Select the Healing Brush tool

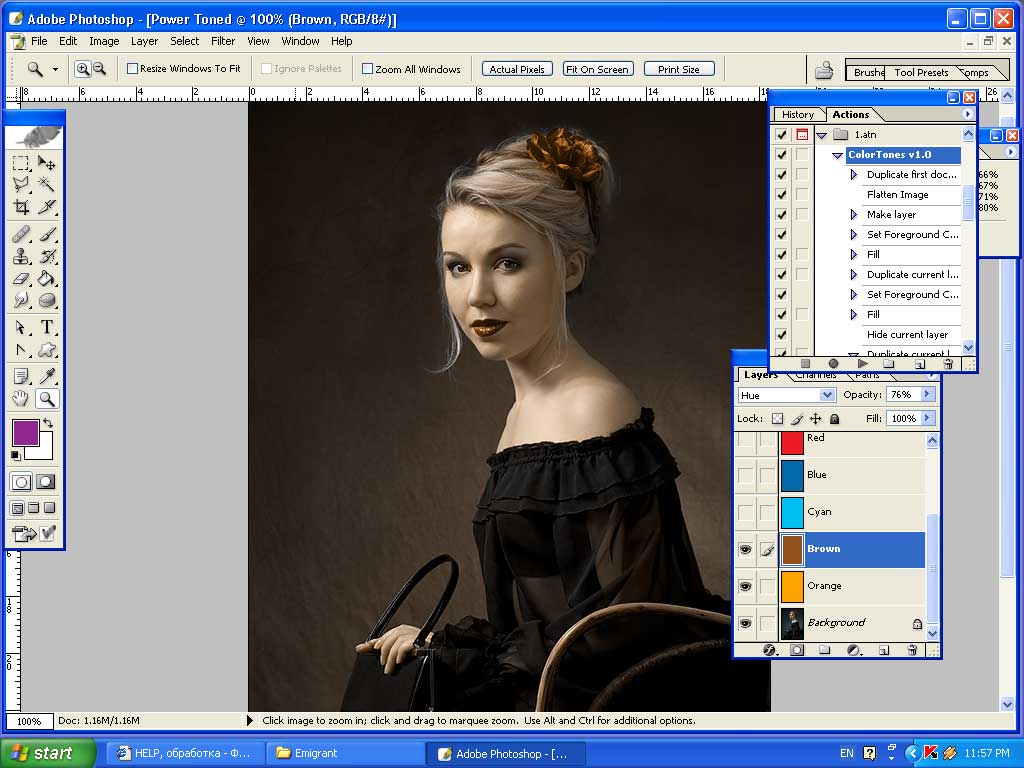pos(21,234)
